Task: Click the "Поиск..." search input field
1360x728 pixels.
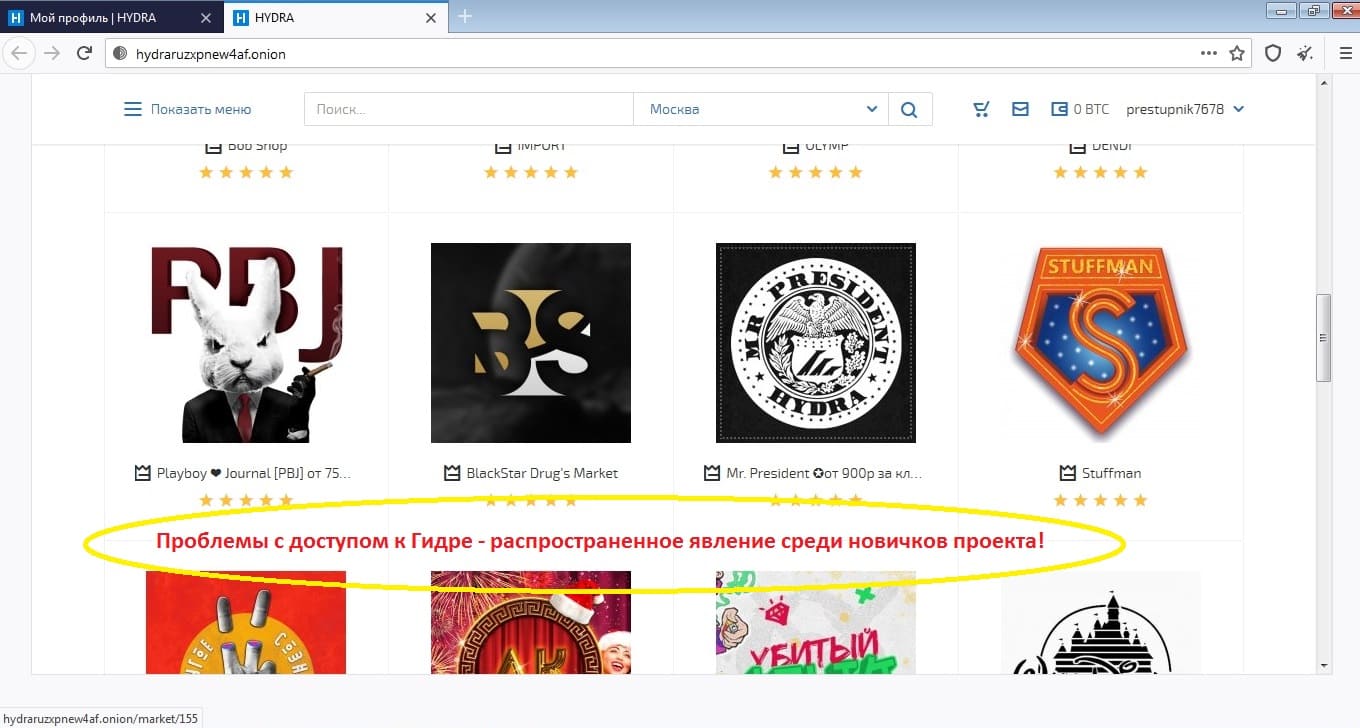Action: (x=468, y=109)
